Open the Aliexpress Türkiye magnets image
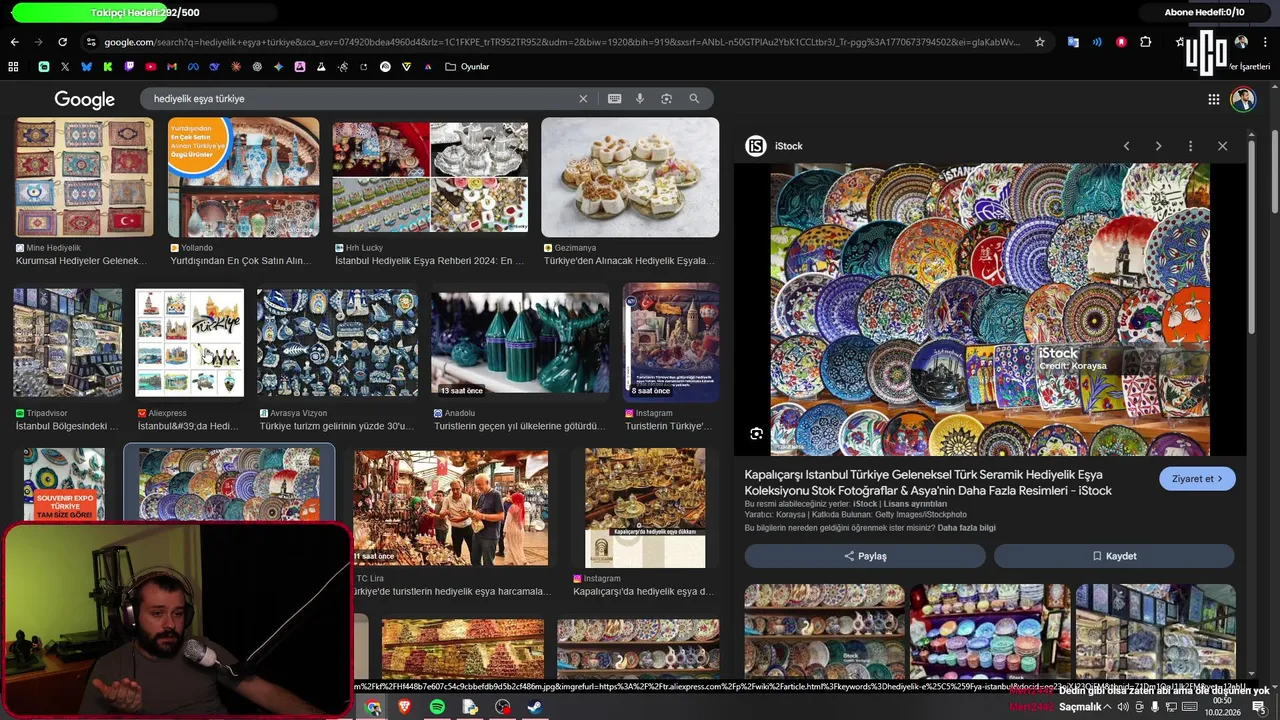The width and height of the screenshot is (1280, 720). [x=190, y=343]
